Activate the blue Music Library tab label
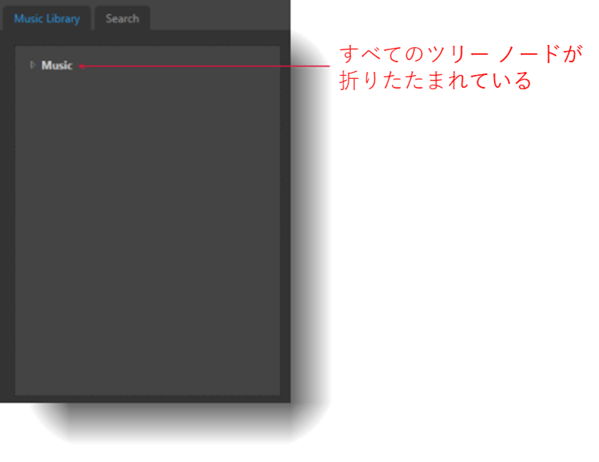The height and width of the screenshot is (462, 599). pyautogui.click(x=47, y=18)
